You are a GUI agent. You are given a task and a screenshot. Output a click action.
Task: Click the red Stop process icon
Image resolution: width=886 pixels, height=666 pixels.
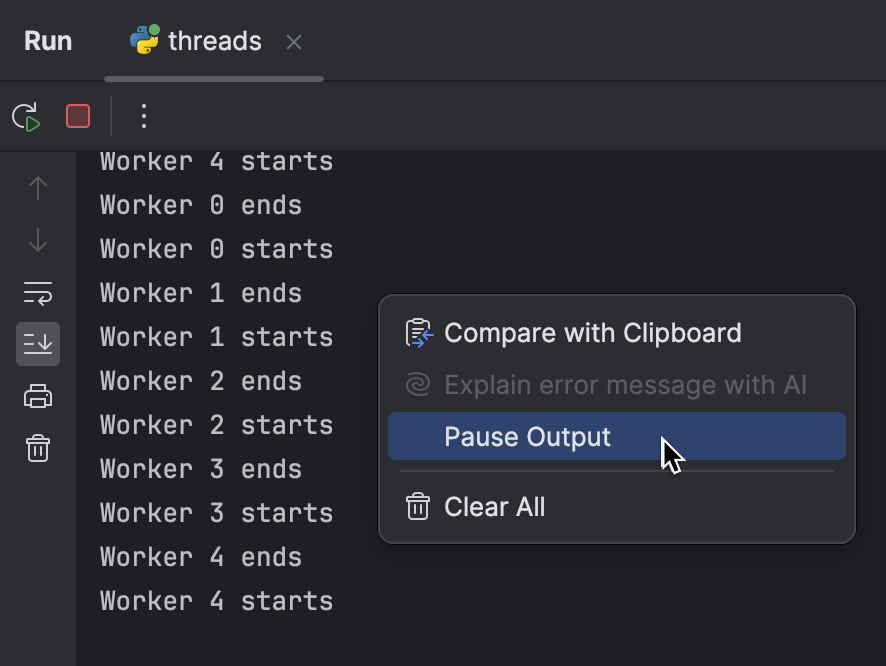point(77,116)
